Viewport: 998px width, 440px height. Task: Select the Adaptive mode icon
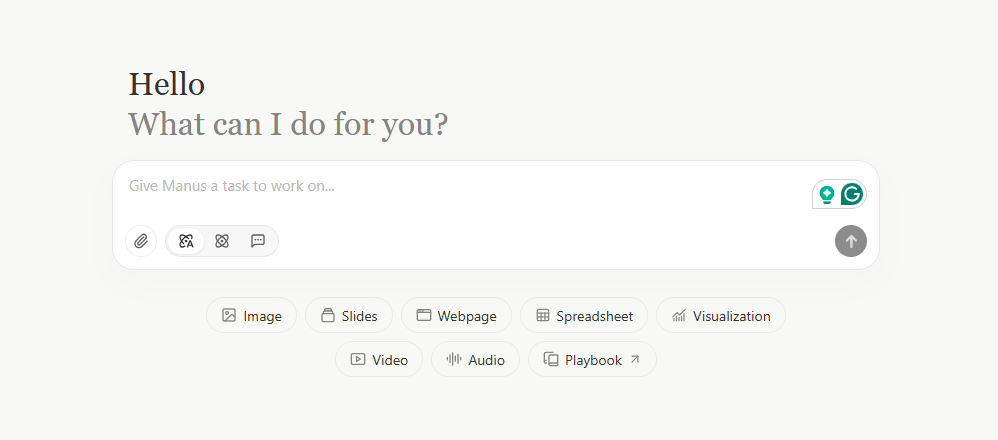pos(186,241)
